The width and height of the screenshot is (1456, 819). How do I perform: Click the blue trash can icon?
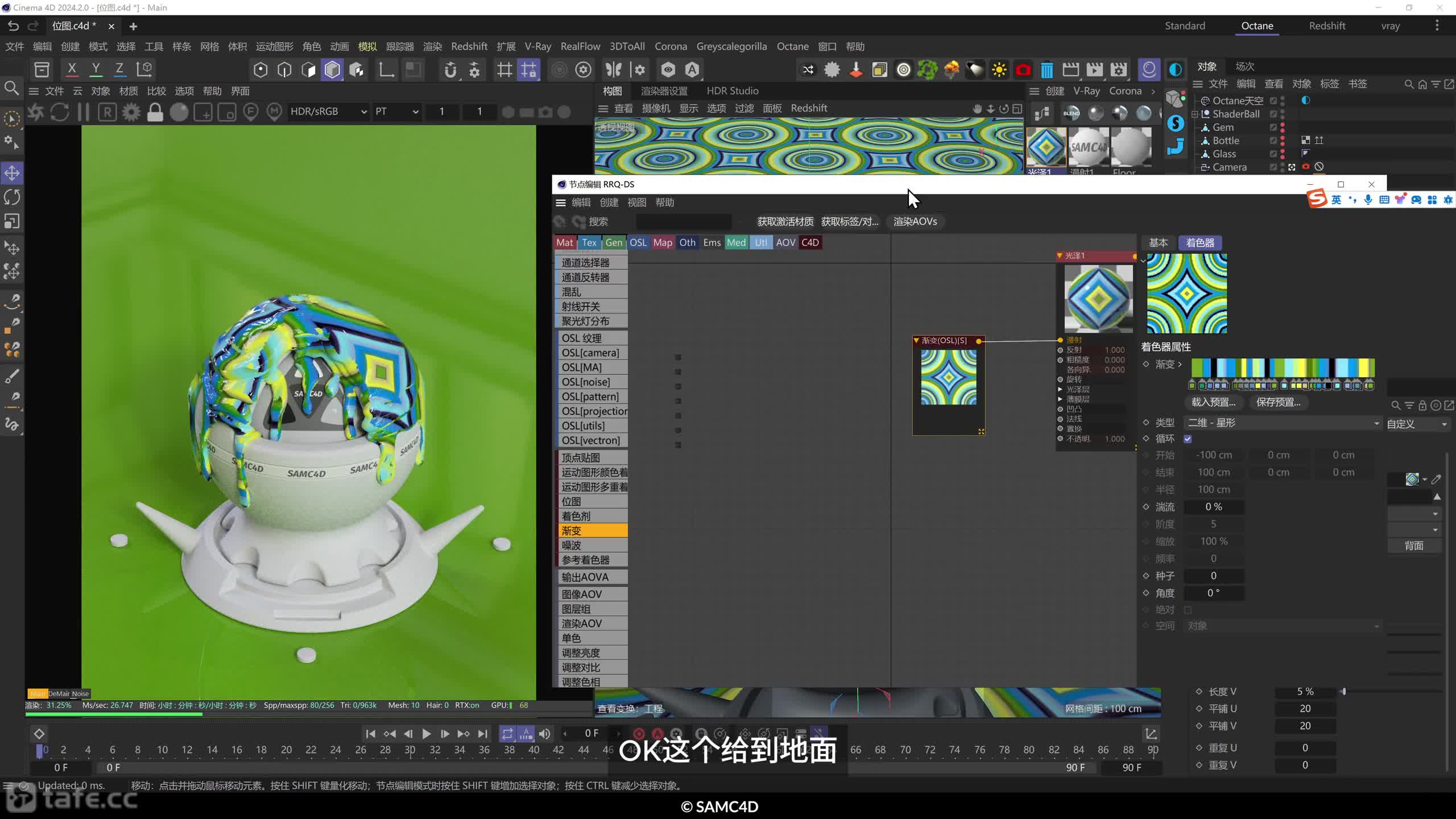click(x=1046, y=70)
